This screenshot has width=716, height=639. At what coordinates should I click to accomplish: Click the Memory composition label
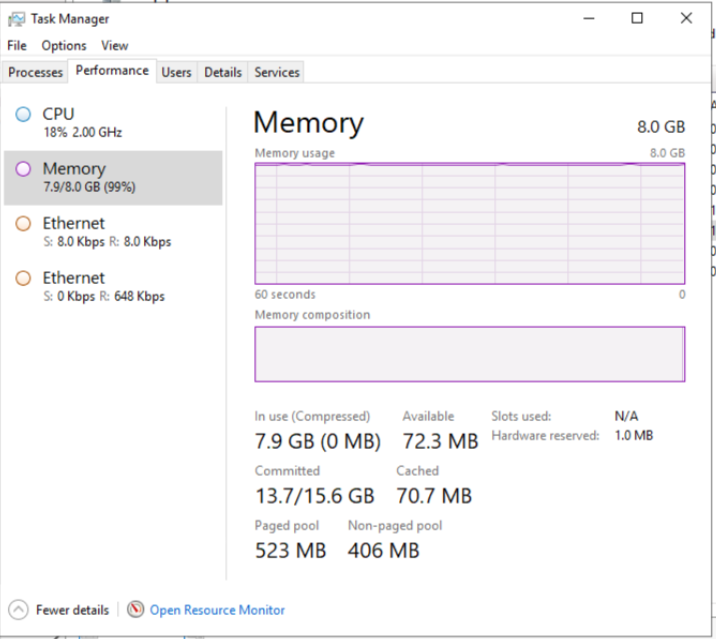(312, 315)
